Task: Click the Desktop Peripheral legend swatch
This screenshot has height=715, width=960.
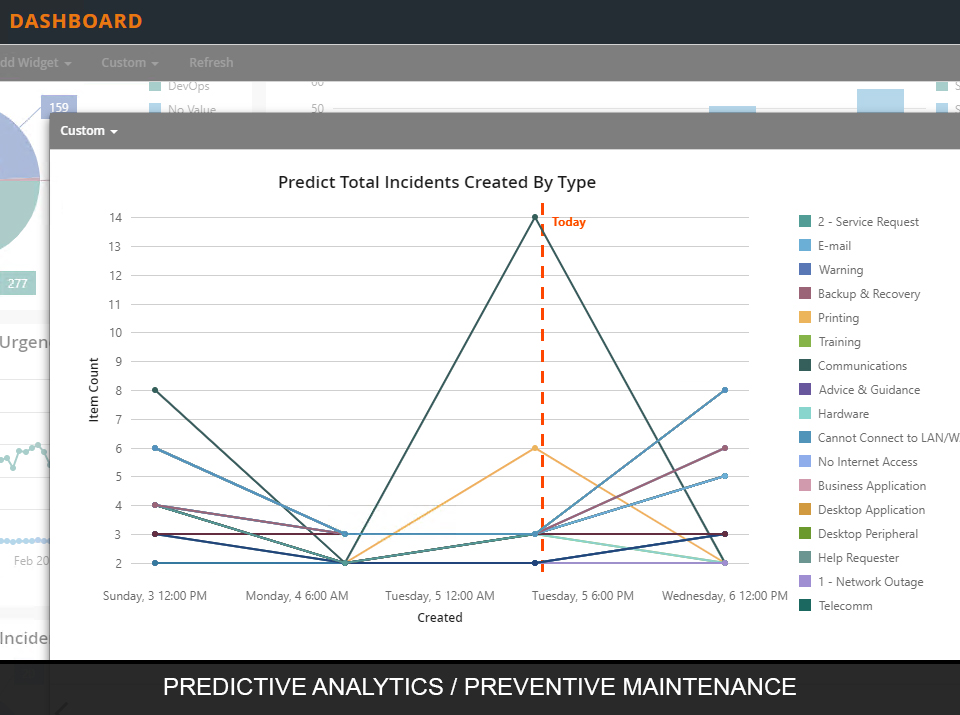Action: pos(805,534)
